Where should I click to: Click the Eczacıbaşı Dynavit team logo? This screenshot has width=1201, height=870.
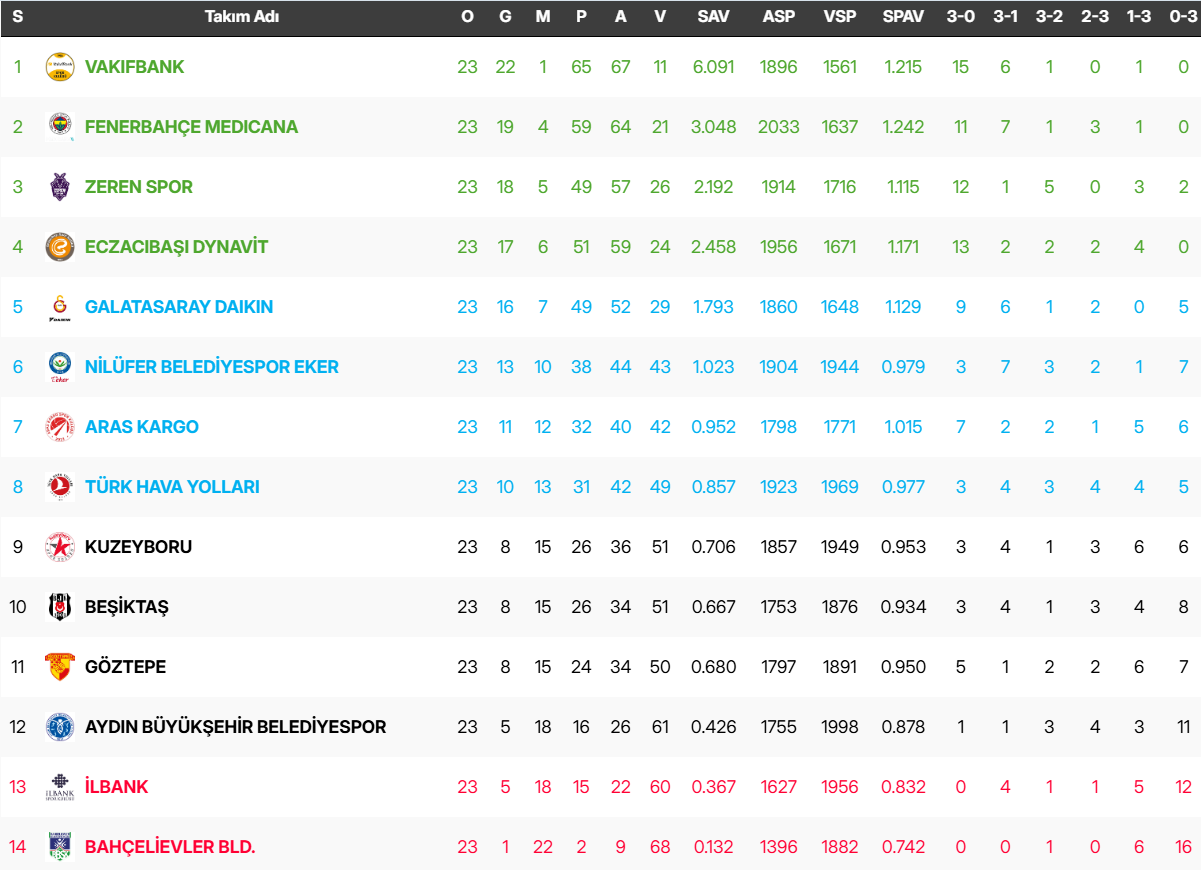click(60, 247)
